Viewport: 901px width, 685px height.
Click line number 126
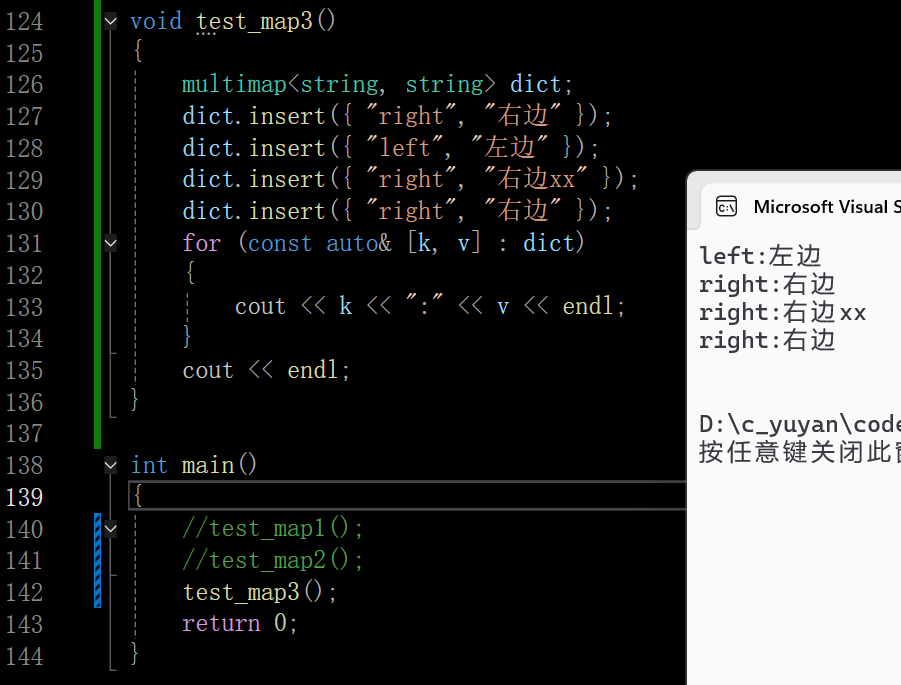click(24, 85)
